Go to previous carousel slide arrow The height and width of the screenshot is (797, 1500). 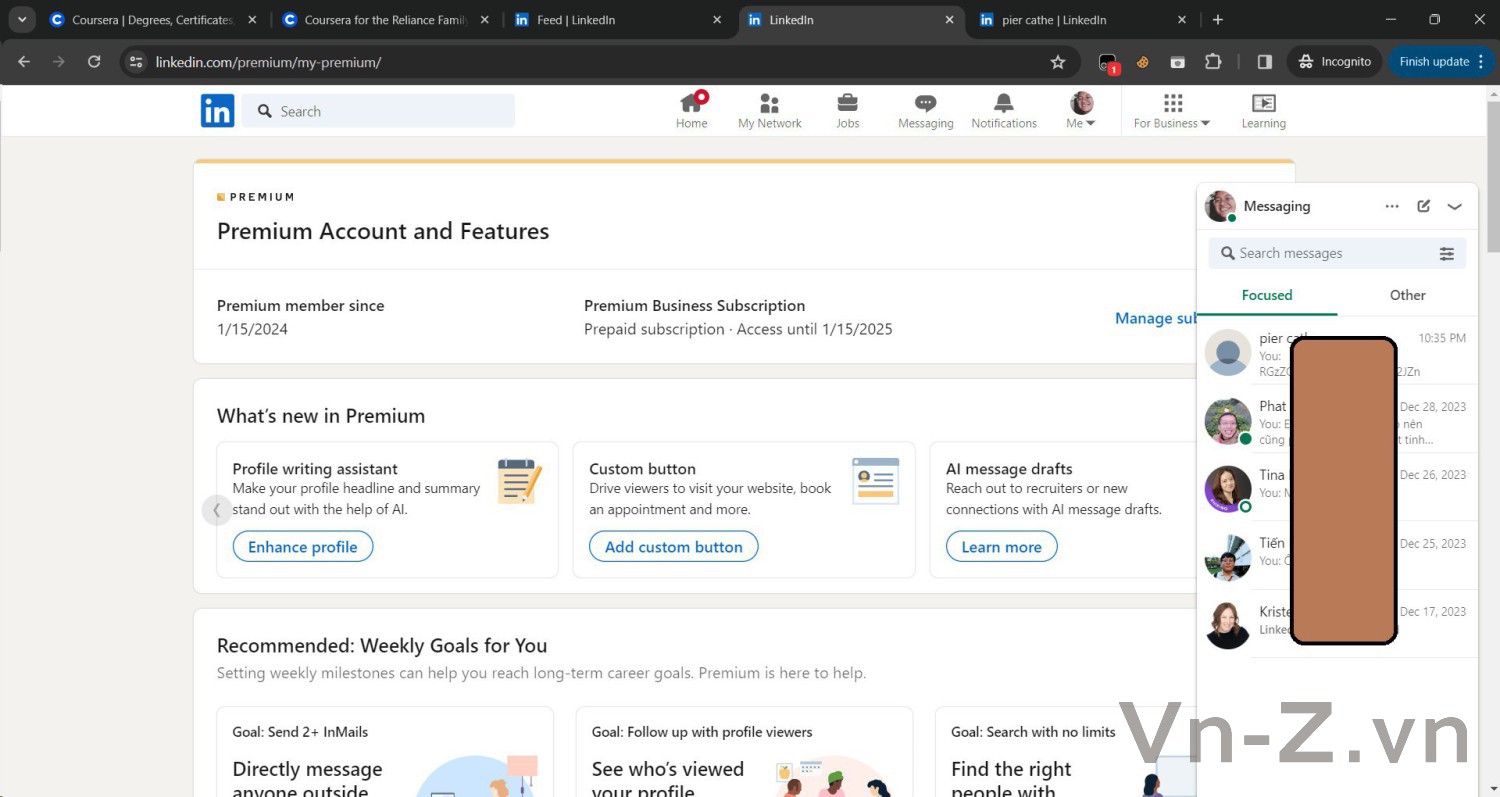point(217,510)
